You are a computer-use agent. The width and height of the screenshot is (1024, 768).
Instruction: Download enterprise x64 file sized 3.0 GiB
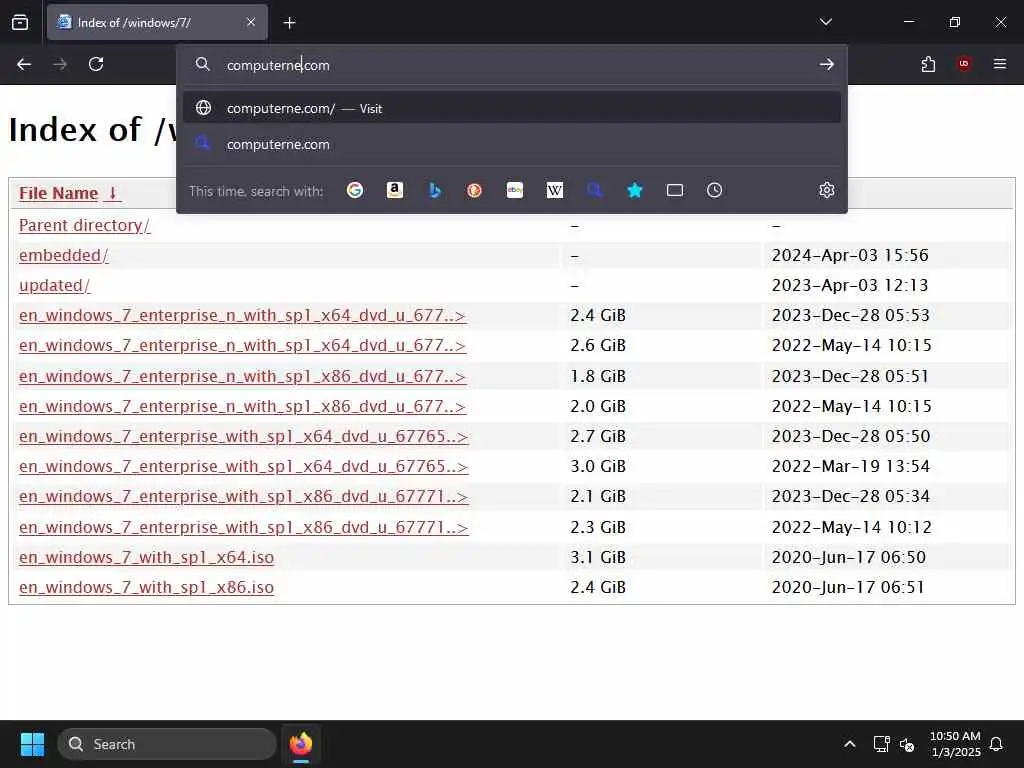244,466
